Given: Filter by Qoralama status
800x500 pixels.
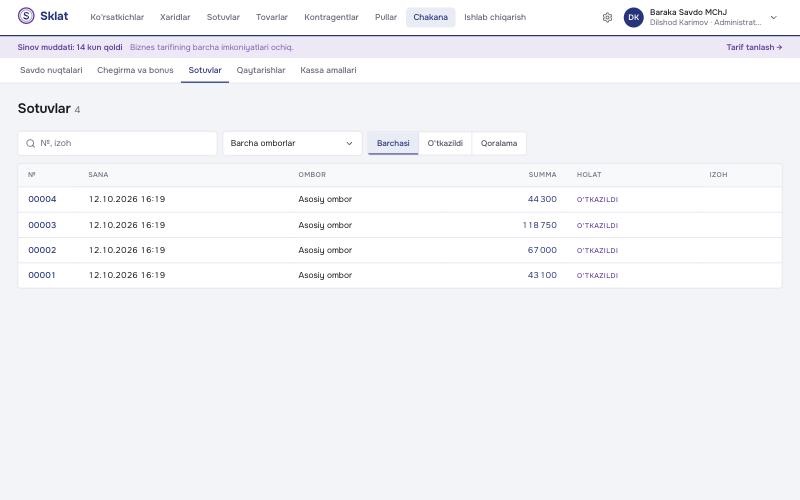Looking at the screenshot, I should [498, 143].
